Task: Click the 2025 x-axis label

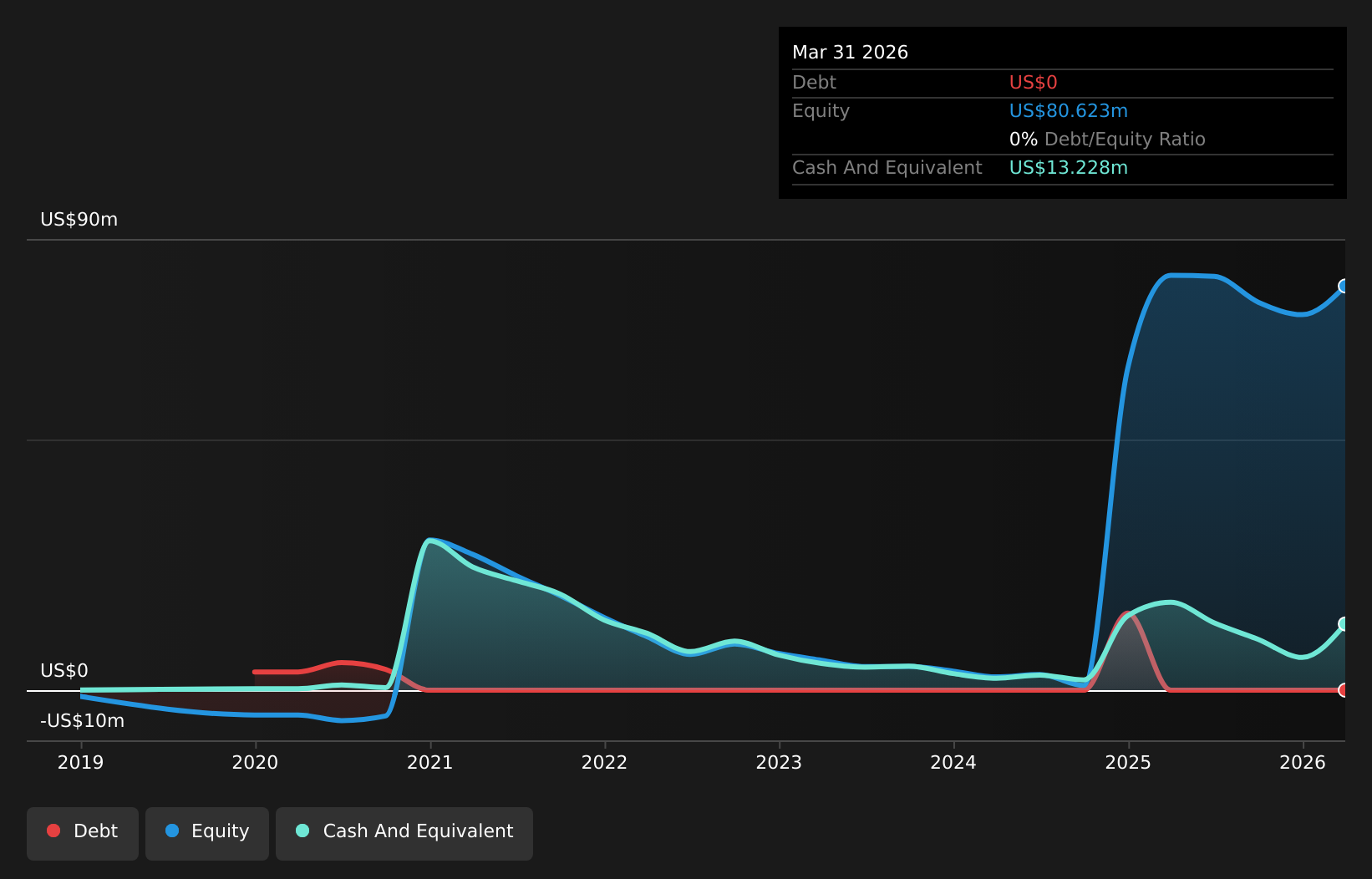Action: [x=1129, y=763]
